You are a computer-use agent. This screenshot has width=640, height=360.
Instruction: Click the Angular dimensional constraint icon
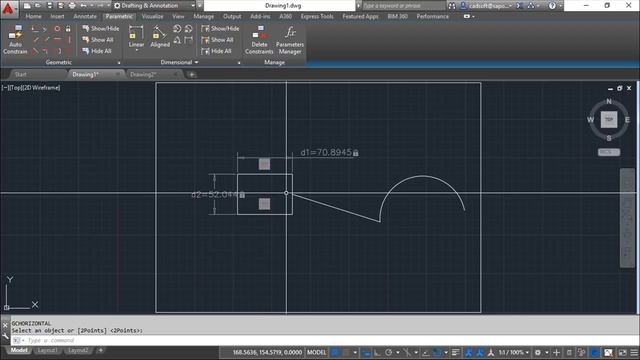(177, 40)
